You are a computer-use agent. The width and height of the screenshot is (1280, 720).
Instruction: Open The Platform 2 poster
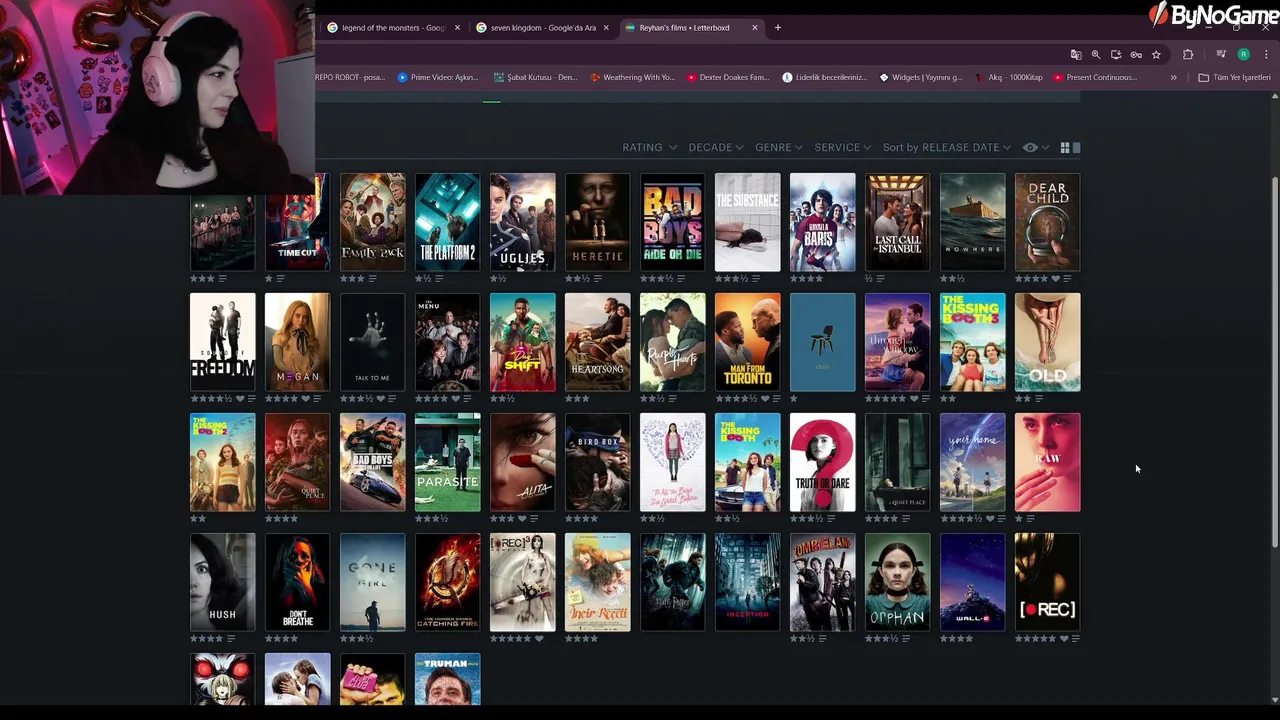(x=447, y=222)
